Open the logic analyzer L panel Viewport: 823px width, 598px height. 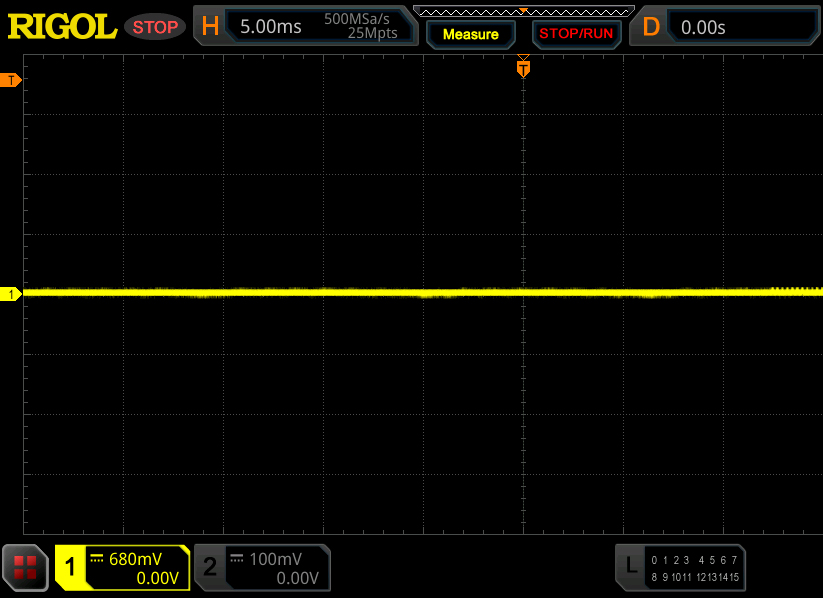point(680,568)
